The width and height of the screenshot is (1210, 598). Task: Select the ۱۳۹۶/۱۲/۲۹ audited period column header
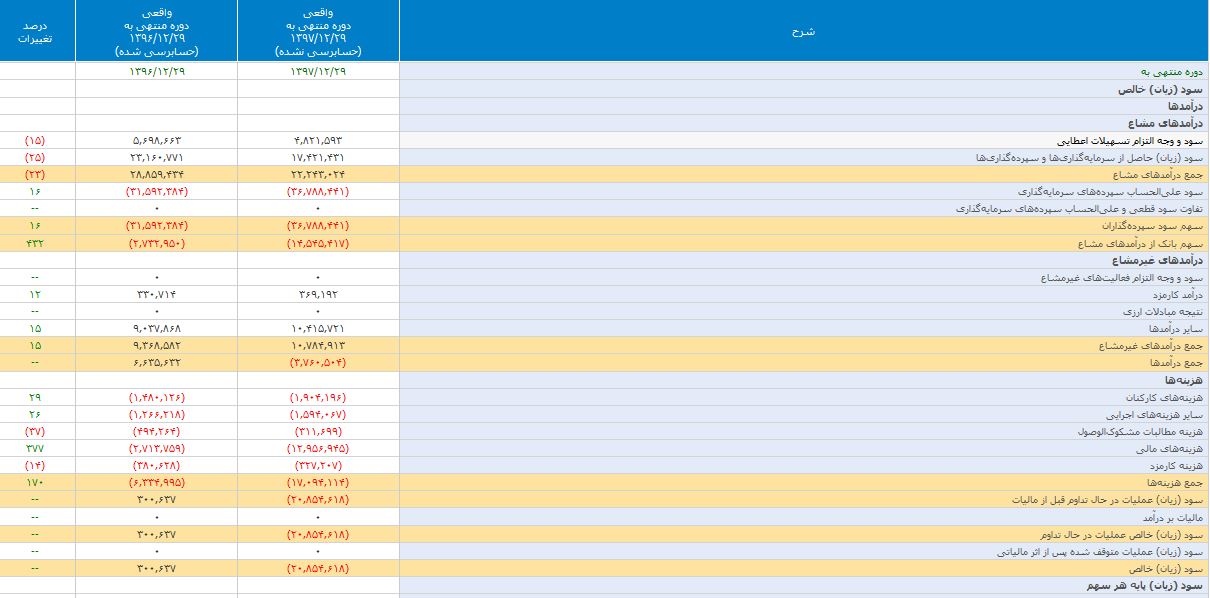point(157,31)
